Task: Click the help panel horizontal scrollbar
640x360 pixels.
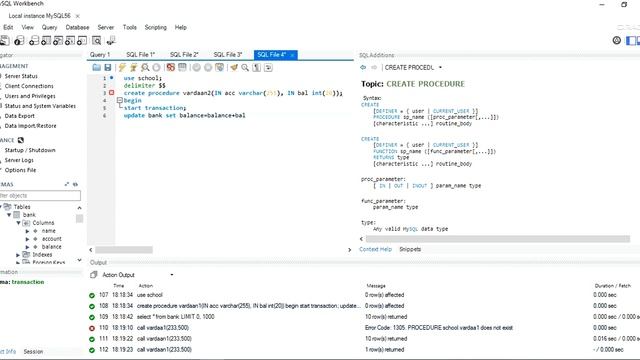Action: [x=498, y=239]
